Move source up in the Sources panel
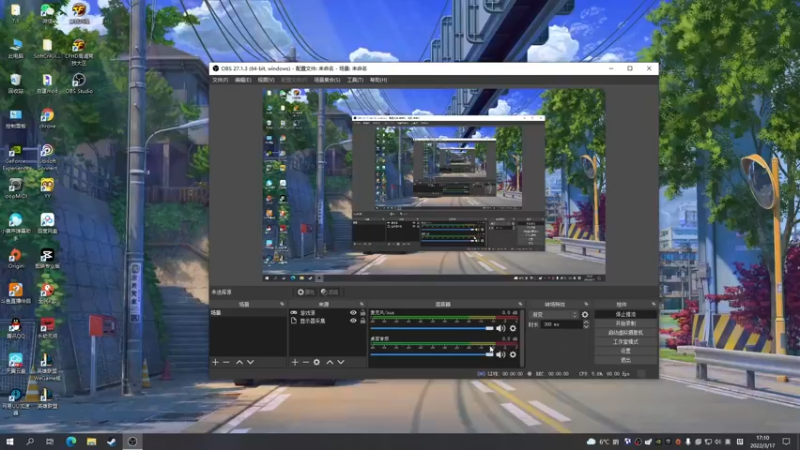The height and width of the screenshot is (450, 800). 330,362
